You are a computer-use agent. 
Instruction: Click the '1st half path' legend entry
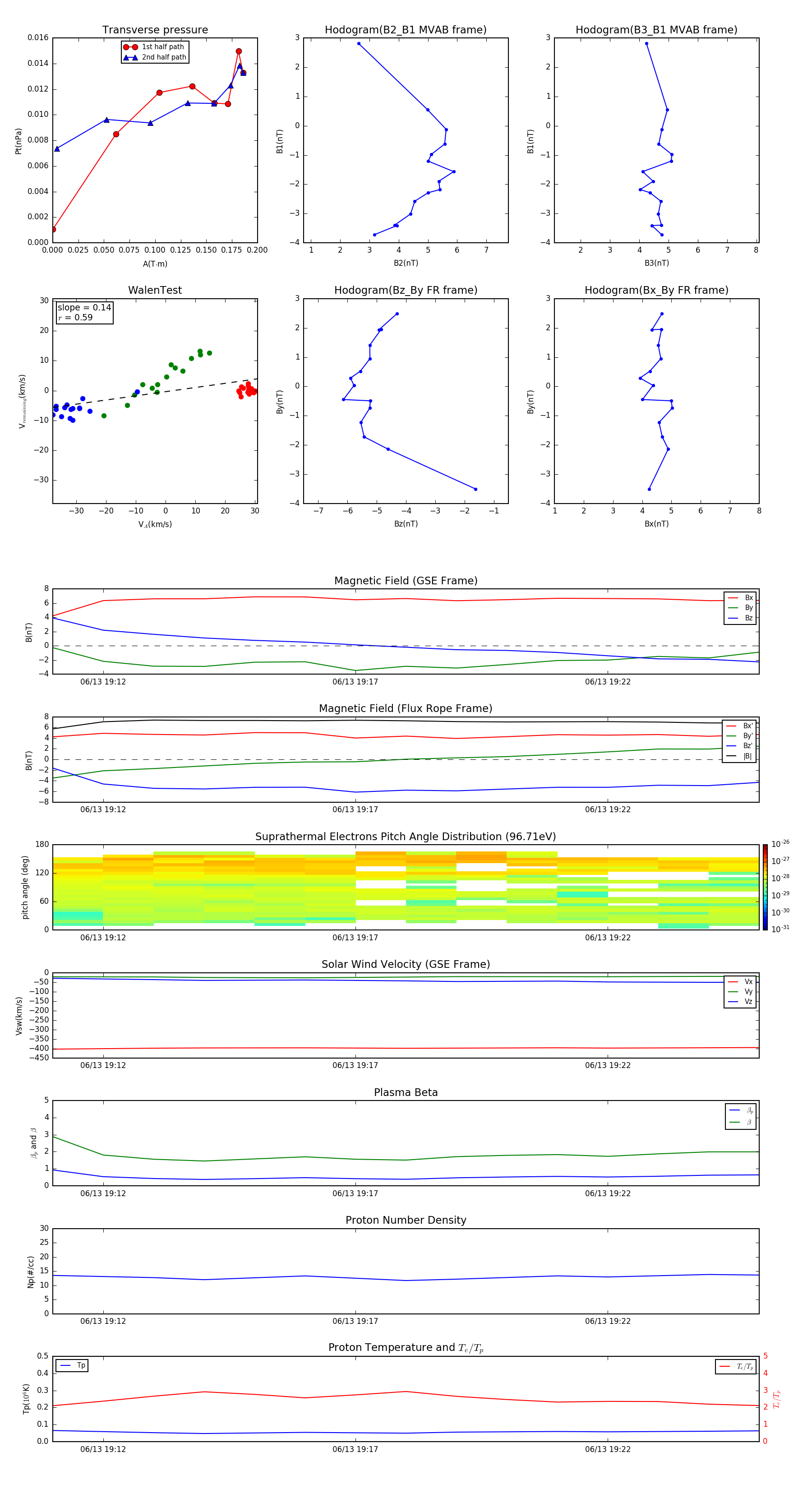[x=154, y=47]
